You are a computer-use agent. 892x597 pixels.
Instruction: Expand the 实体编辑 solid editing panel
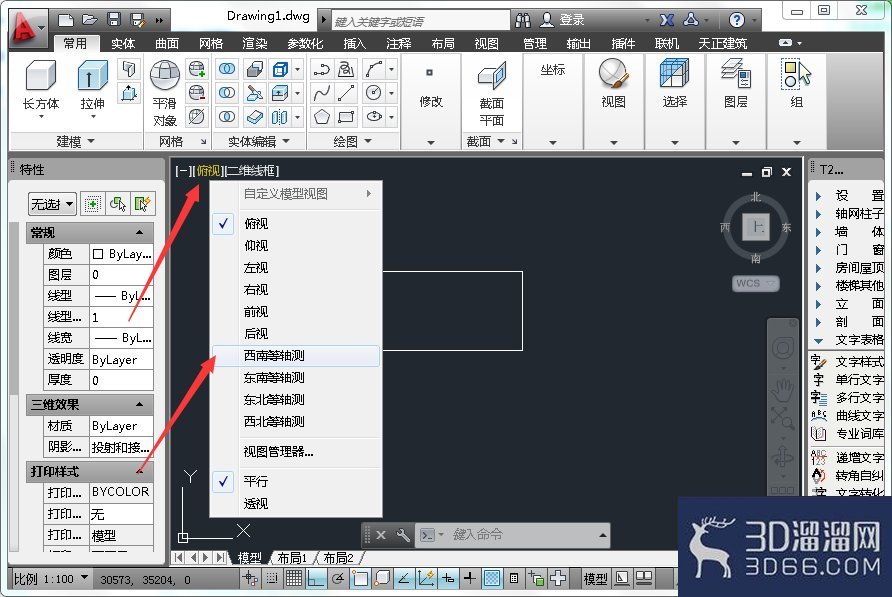[259, 141]
